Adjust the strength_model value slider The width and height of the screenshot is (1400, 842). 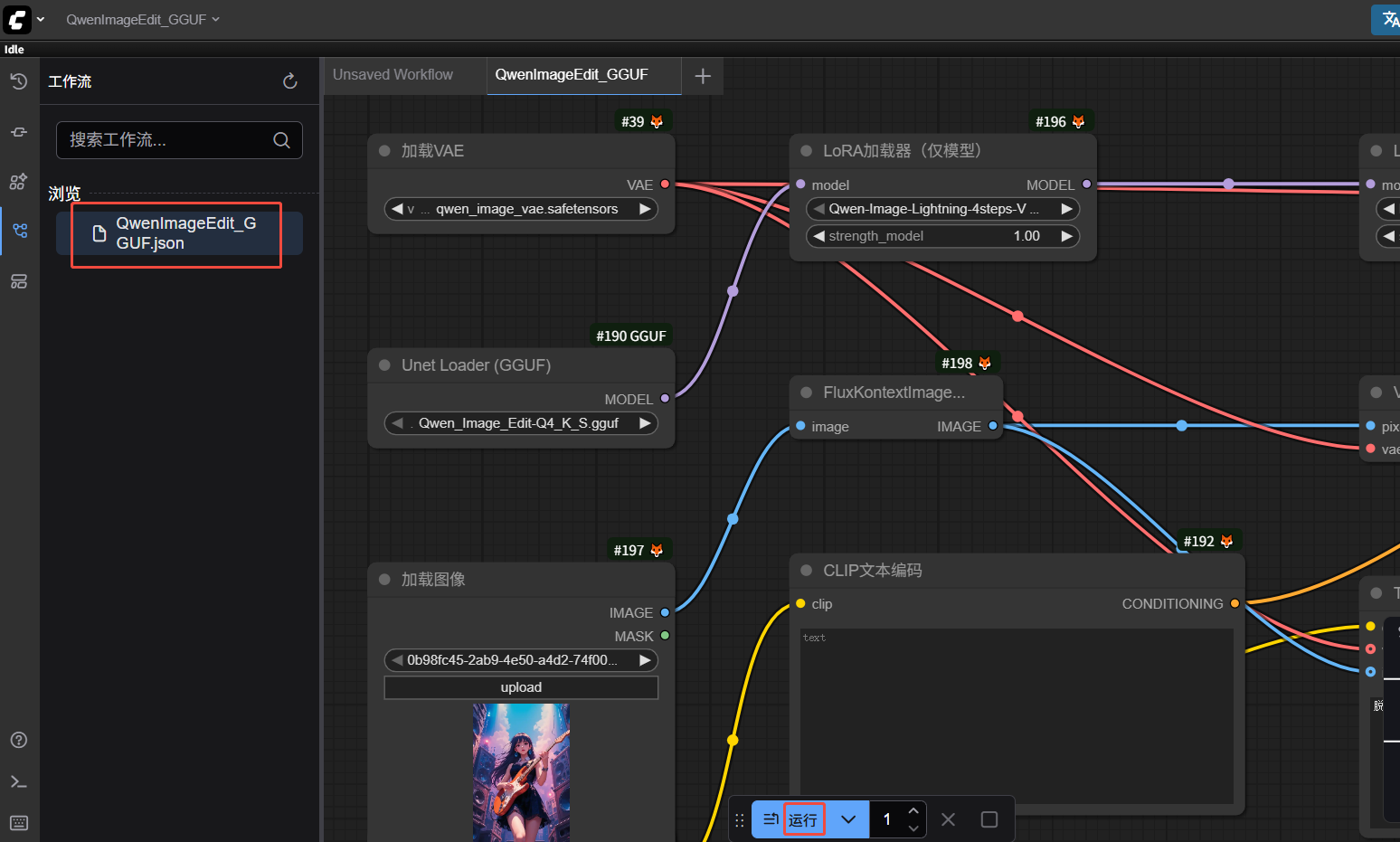[941, 236]
